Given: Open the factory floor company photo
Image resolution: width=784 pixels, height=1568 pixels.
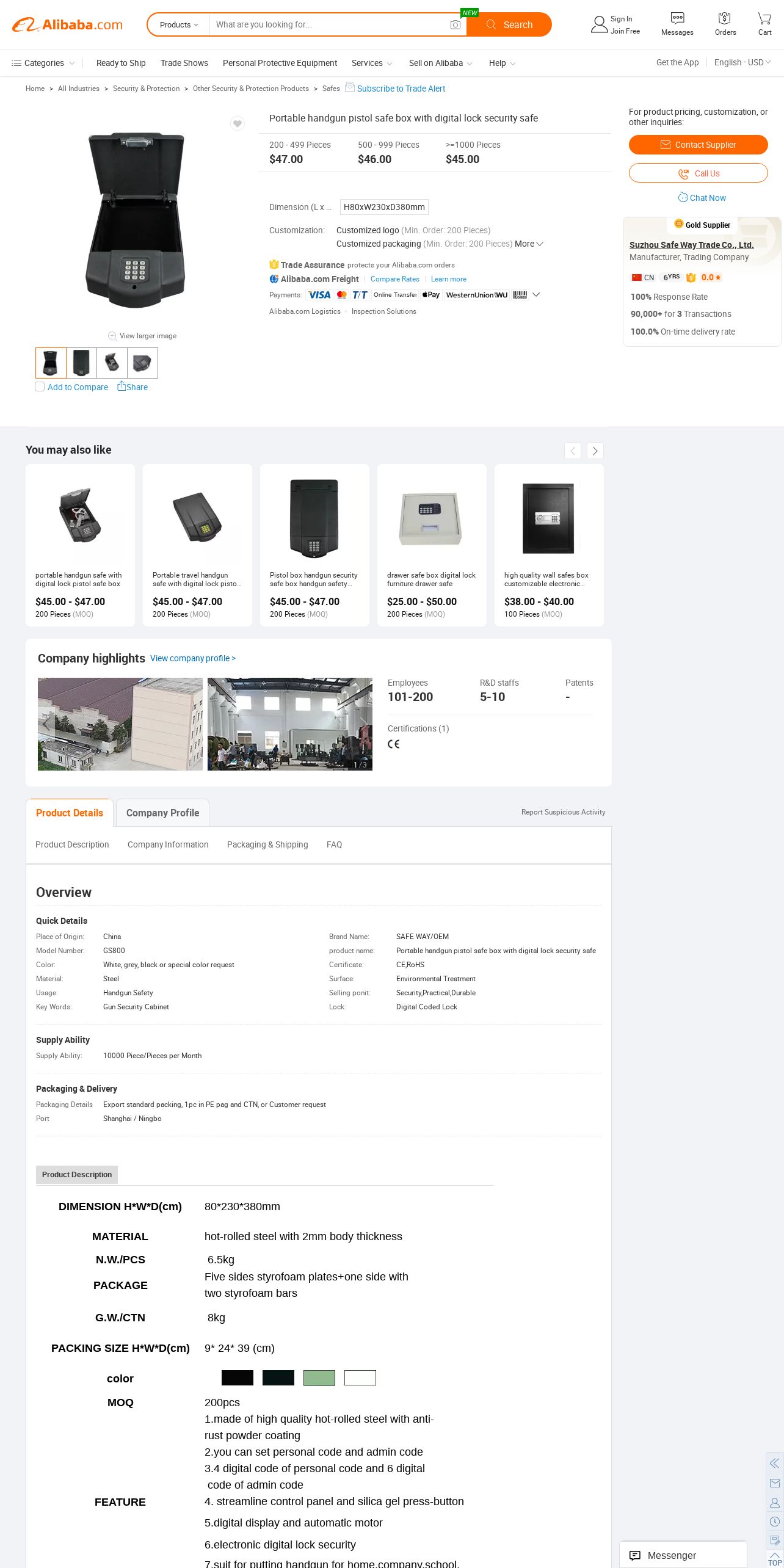Looking at the screenshot, I should (x=290, y=724).
